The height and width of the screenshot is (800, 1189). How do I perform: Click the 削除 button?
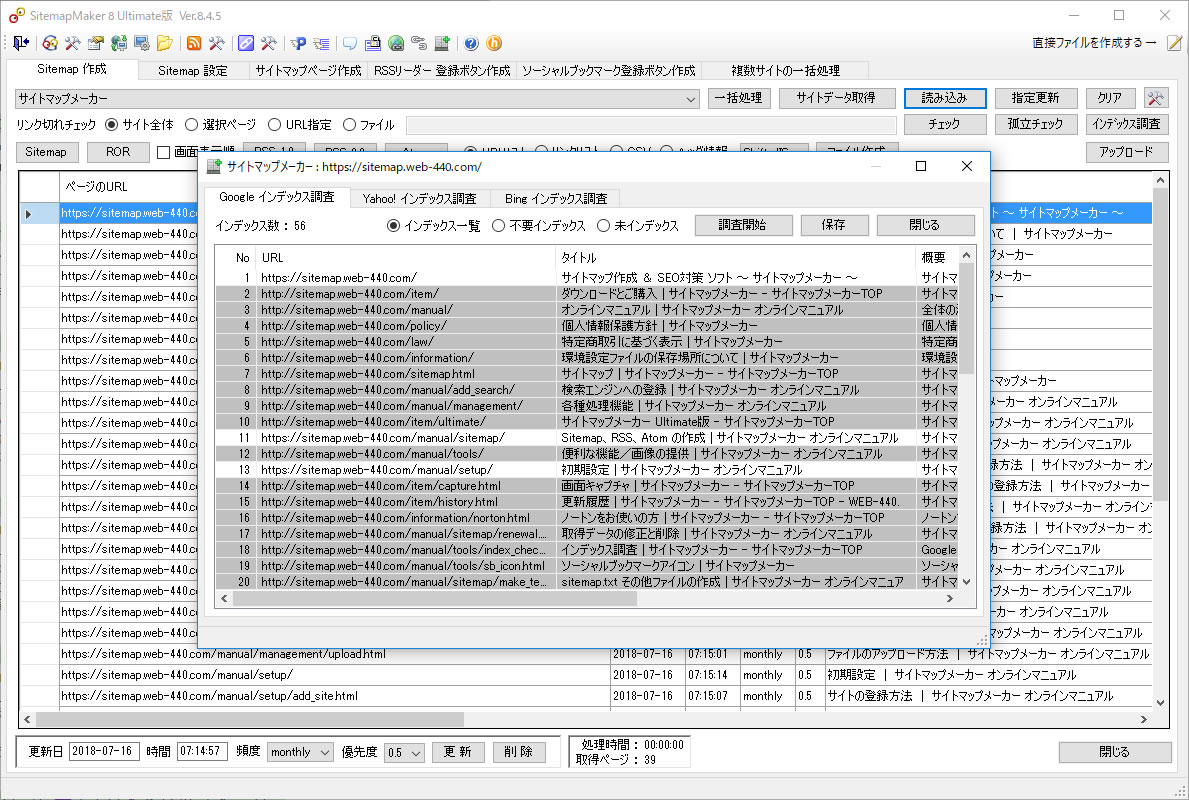519,752
